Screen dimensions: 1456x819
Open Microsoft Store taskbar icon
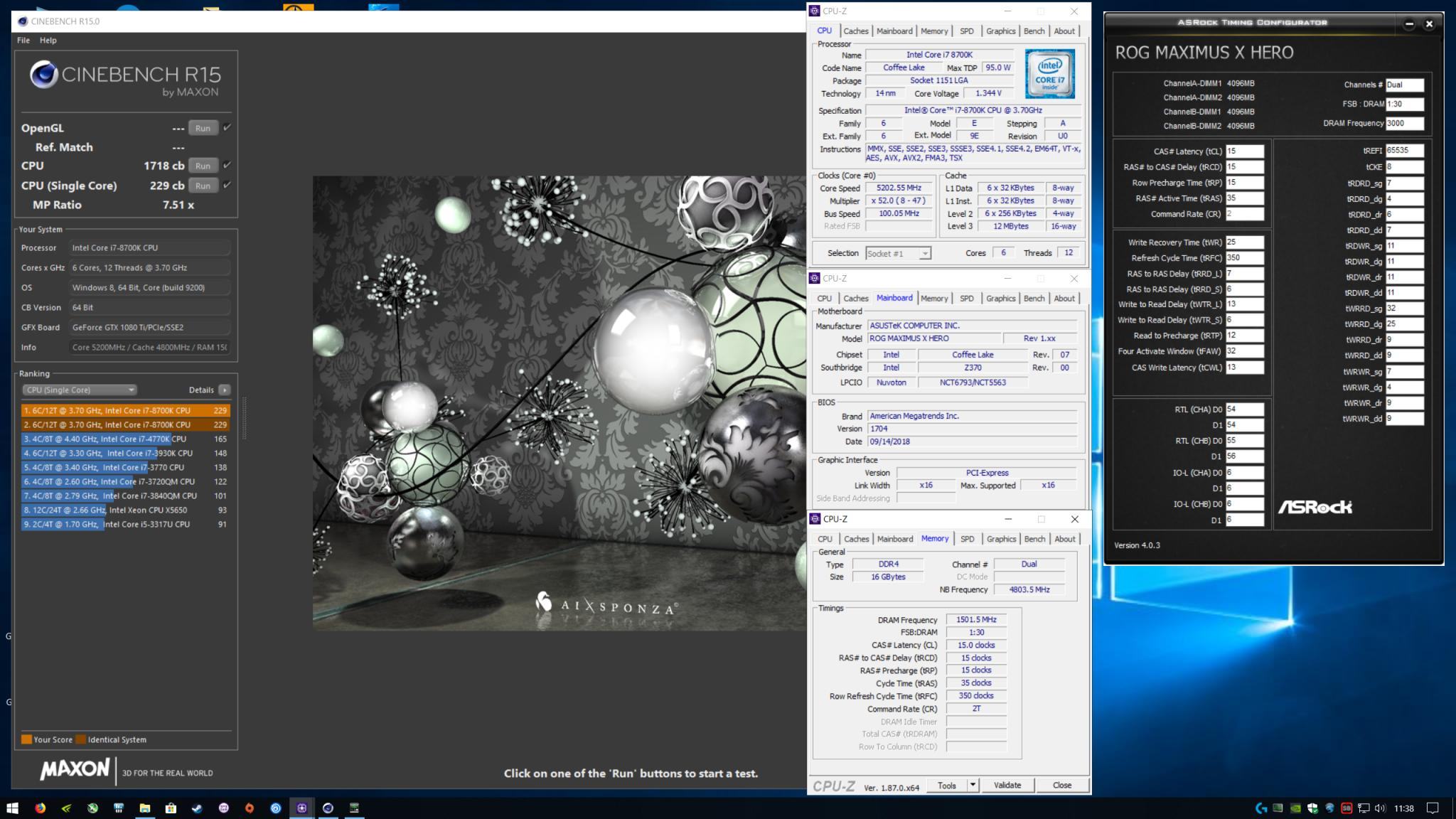tap(171, 808)
